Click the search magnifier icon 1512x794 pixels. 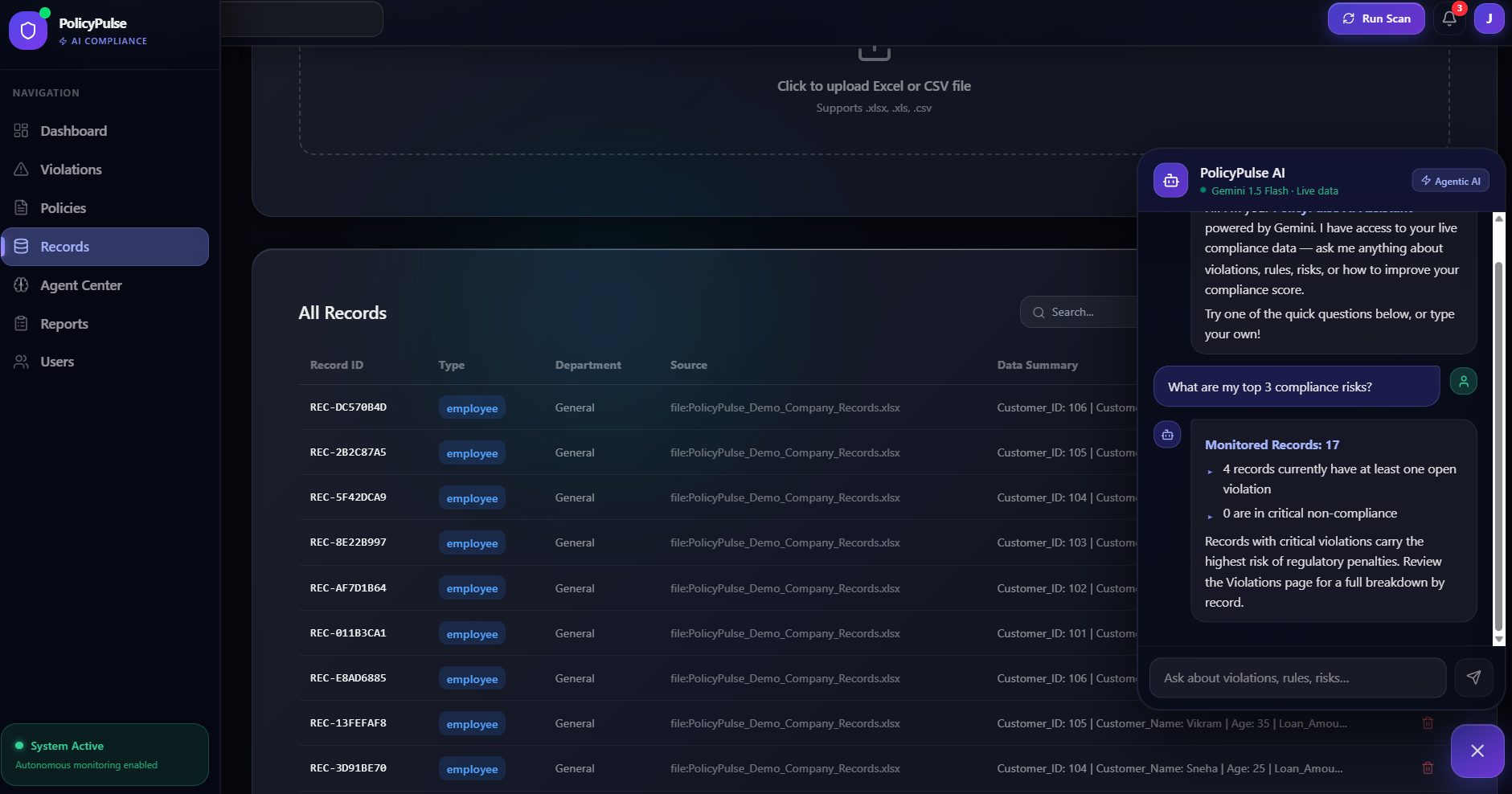(1039, 313)
